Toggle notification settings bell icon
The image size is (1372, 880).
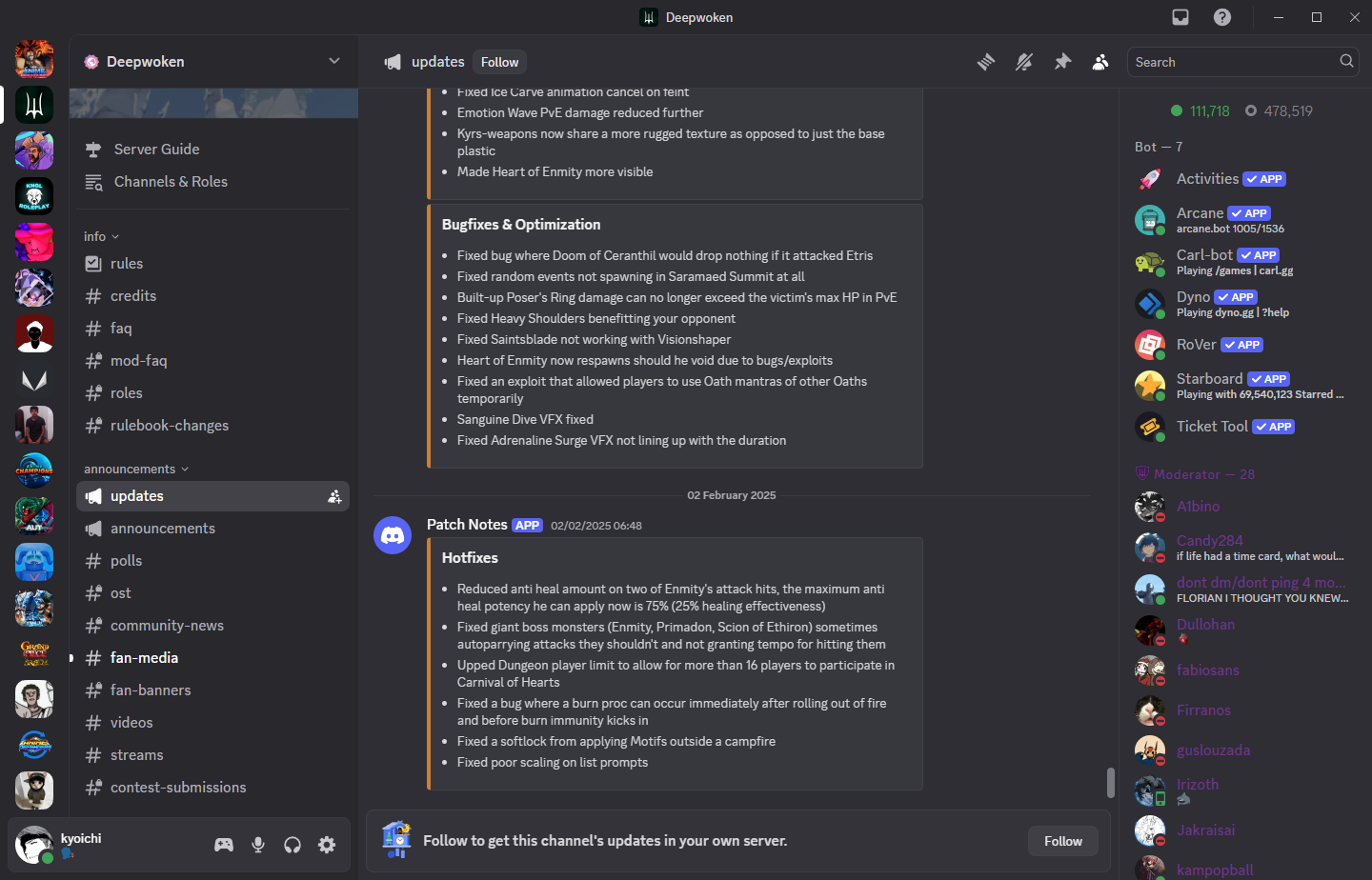pyautogui.click(x=1024, y=62)
